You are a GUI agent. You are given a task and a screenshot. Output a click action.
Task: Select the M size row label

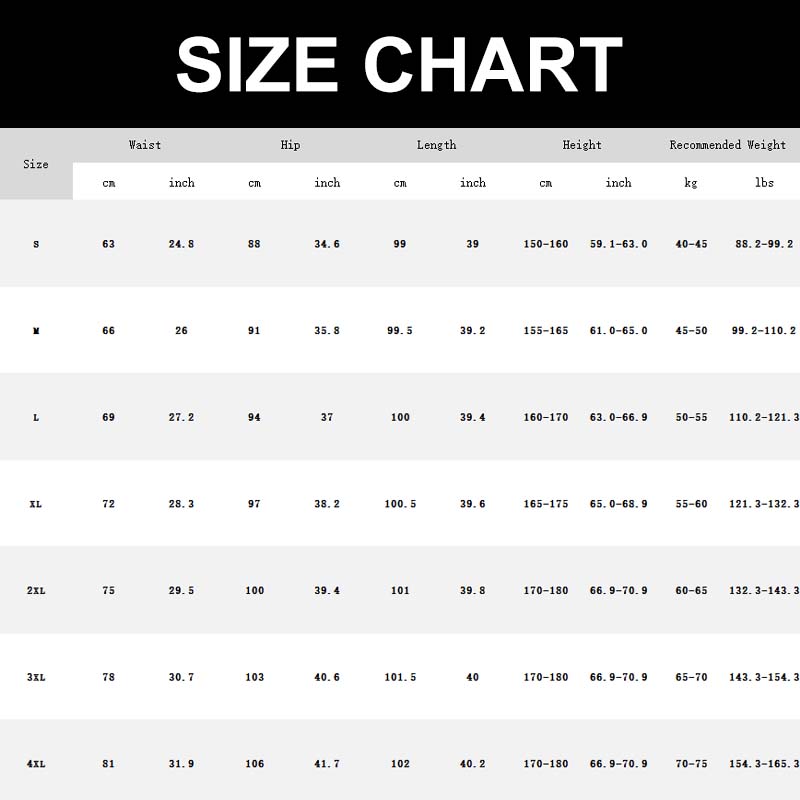[x=36, y=331]
